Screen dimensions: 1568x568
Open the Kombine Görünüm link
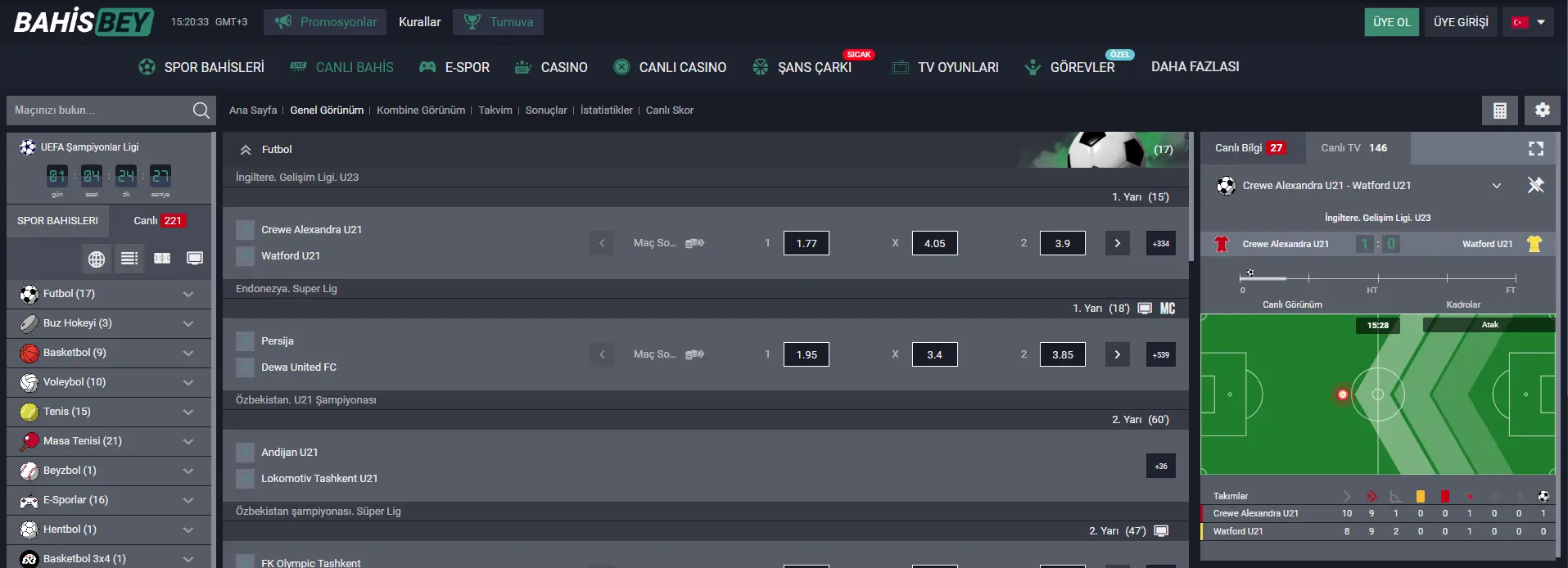pos(421,110)
